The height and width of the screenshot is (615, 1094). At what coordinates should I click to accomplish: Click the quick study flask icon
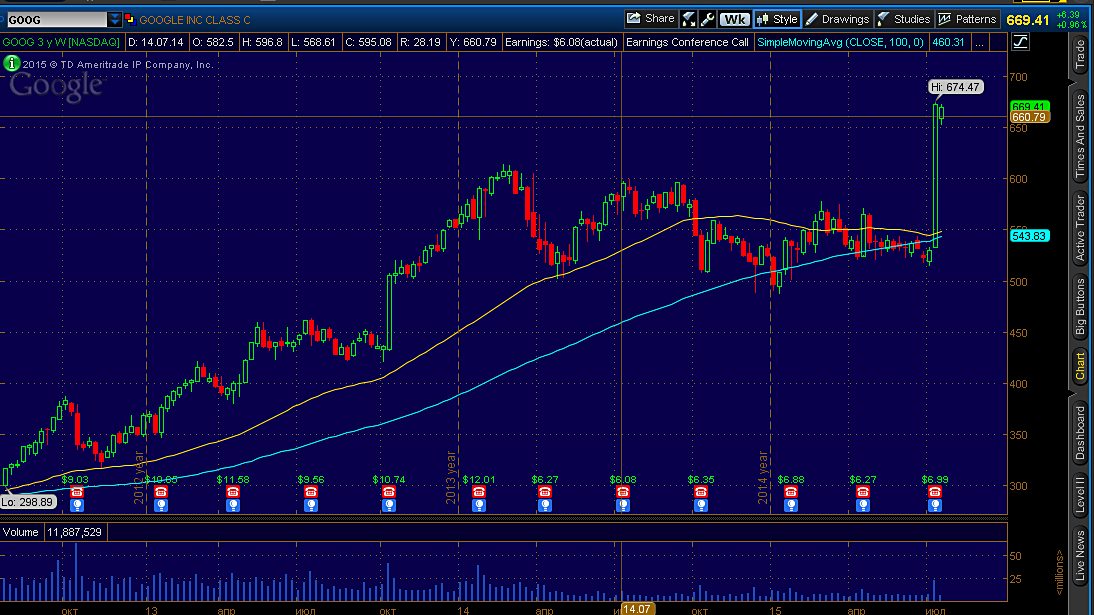[x=689, y=20]
